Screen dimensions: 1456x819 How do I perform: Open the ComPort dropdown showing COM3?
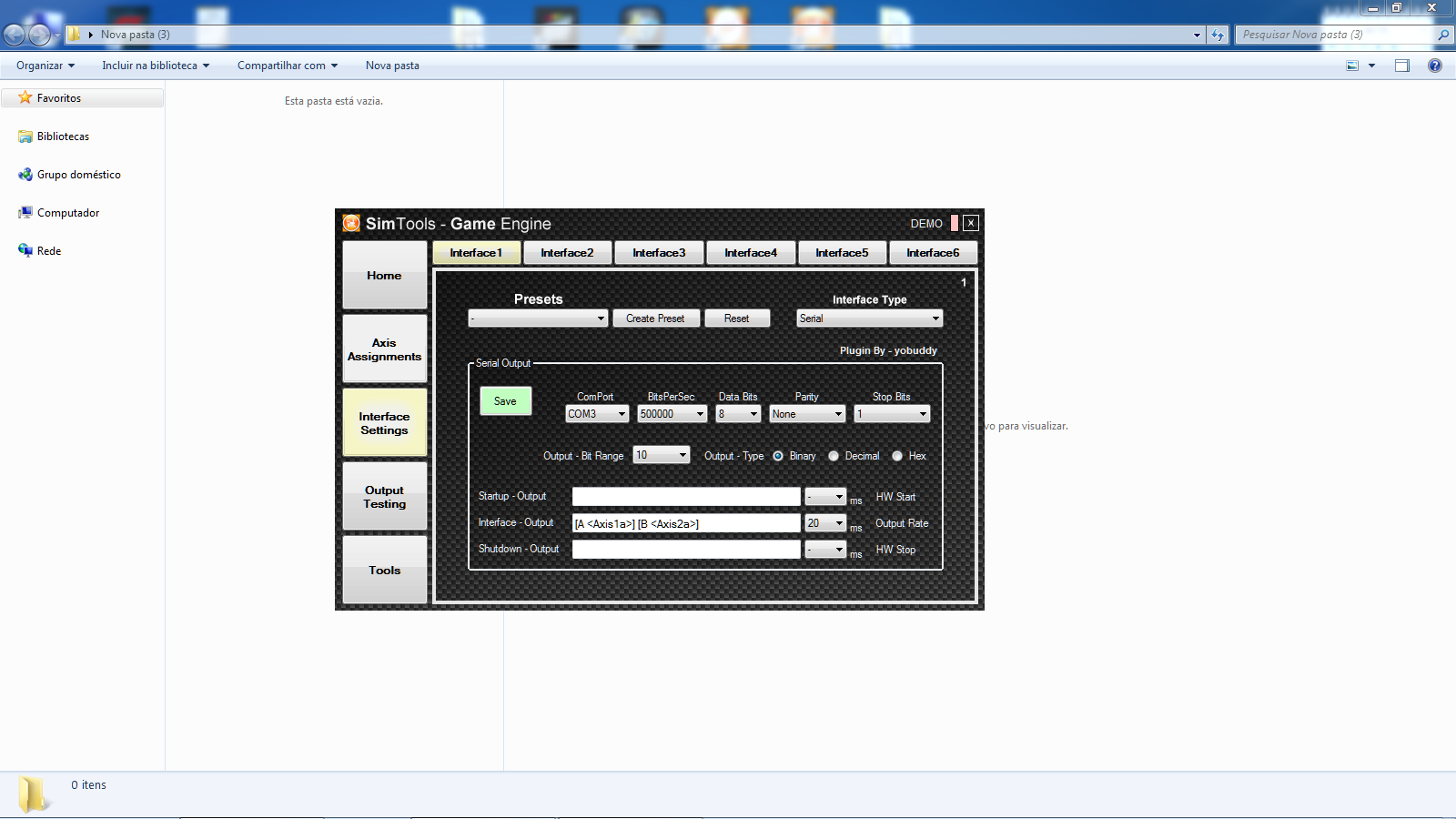tap(597, 414)
